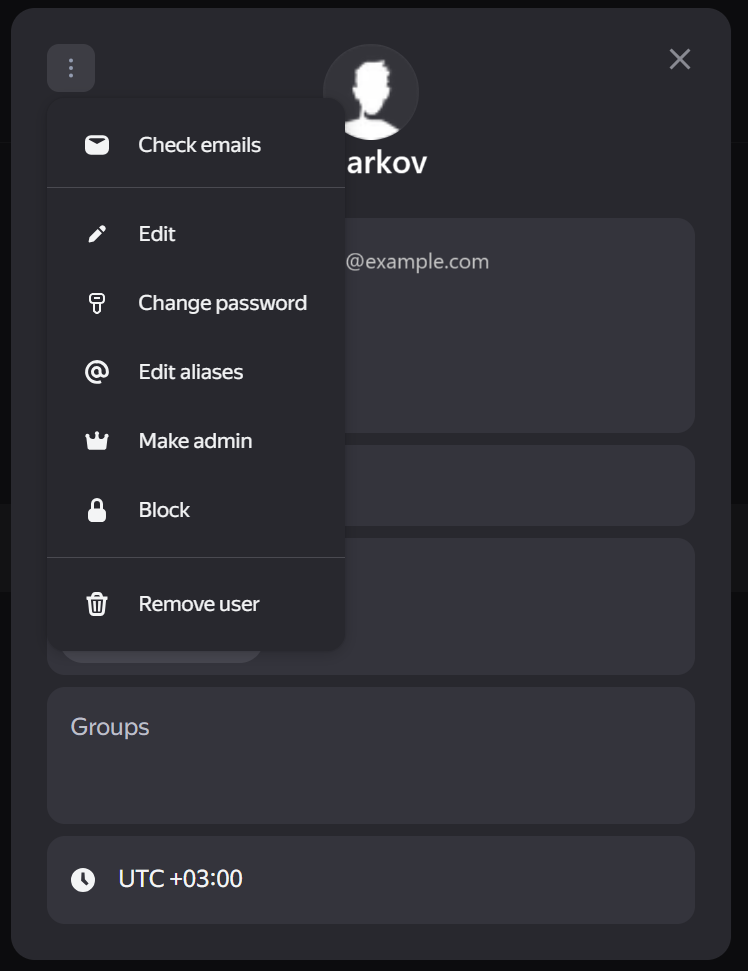Pick the Block option in the menu
Screen dimensions: 748x971
click(x=164, y=510)
